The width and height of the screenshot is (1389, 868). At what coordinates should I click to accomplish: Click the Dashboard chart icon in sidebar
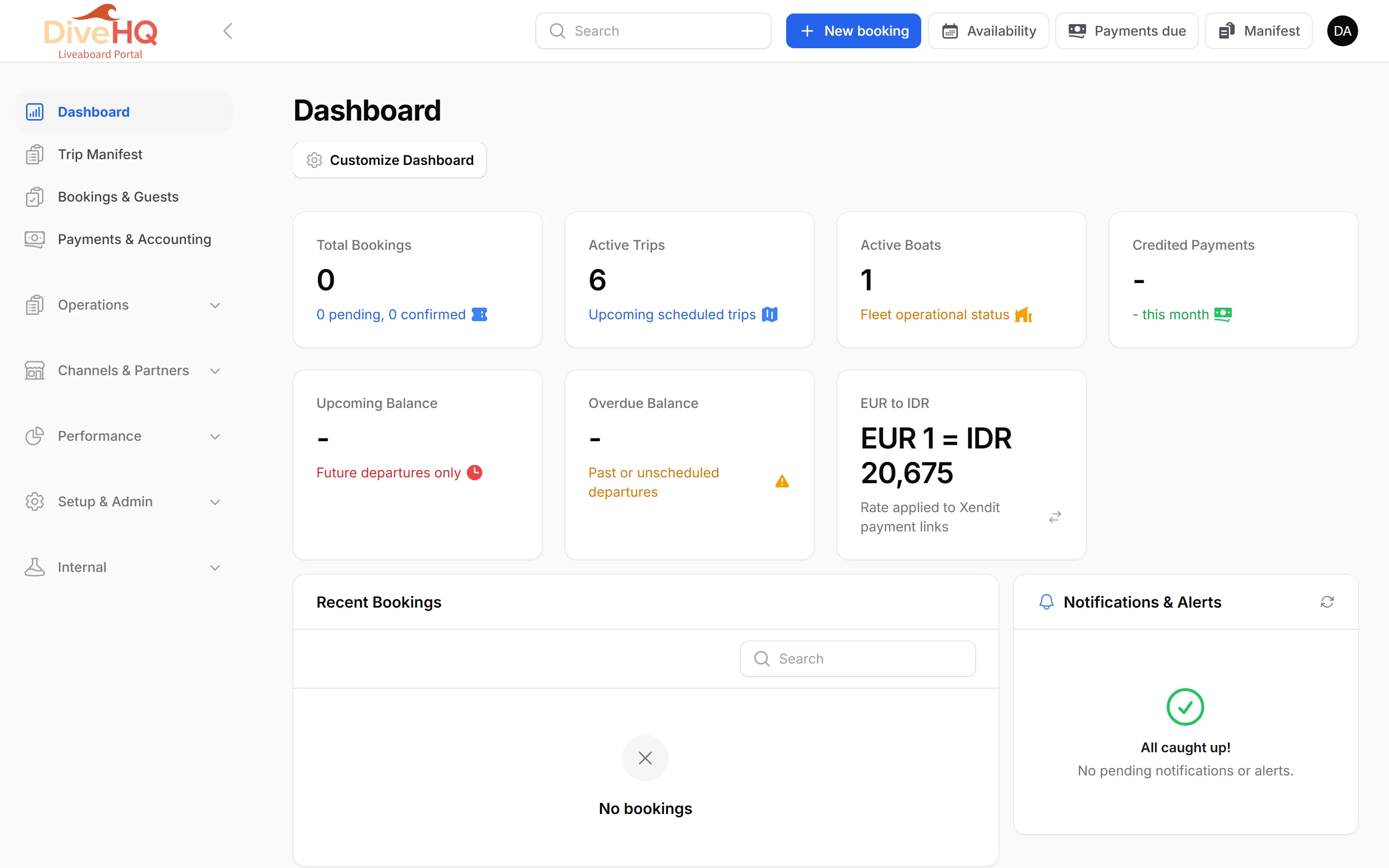[34, 112]
